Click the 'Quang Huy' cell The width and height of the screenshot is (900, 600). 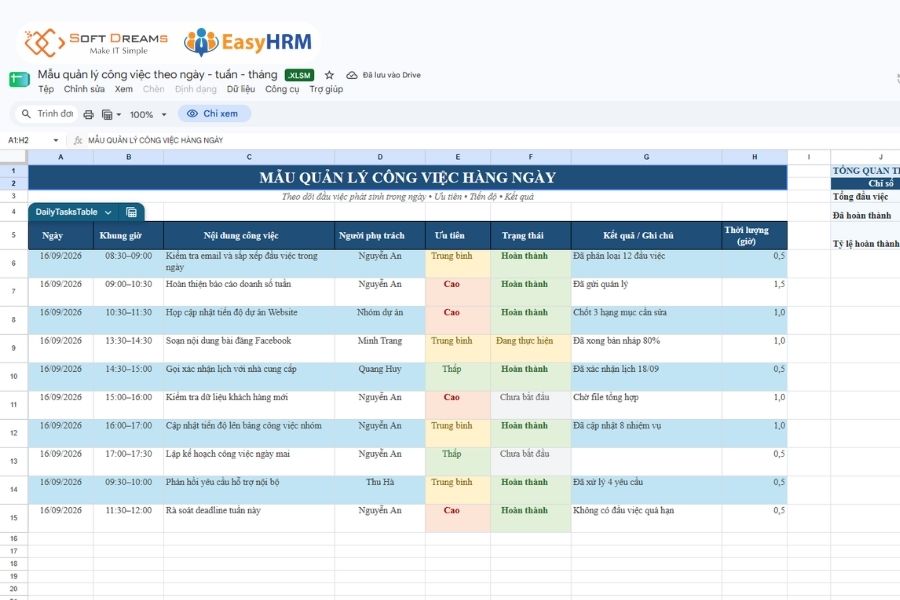coord(380,376)
